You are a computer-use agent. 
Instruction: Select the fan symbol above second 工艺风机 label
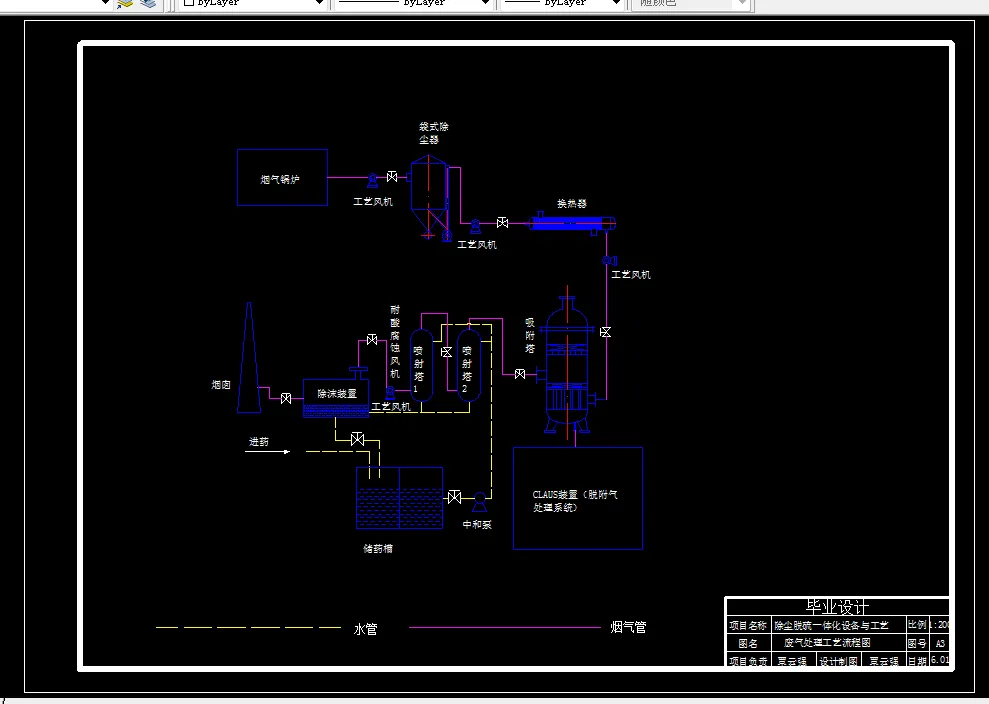pyautogui.click(x=476, y=225)
